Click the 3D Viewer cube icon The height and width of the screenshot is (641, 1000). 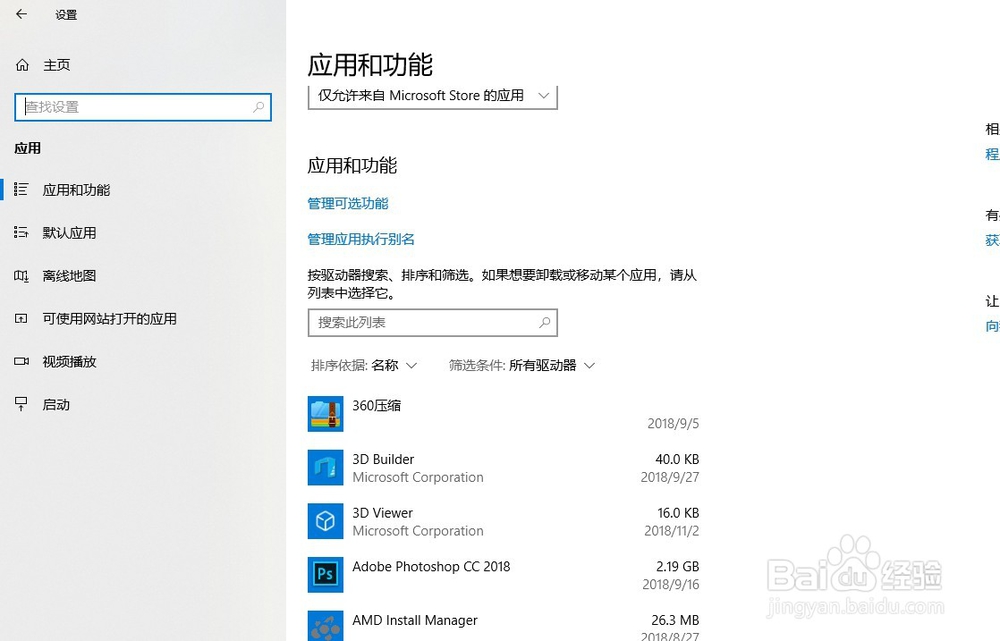coord(325,521)
